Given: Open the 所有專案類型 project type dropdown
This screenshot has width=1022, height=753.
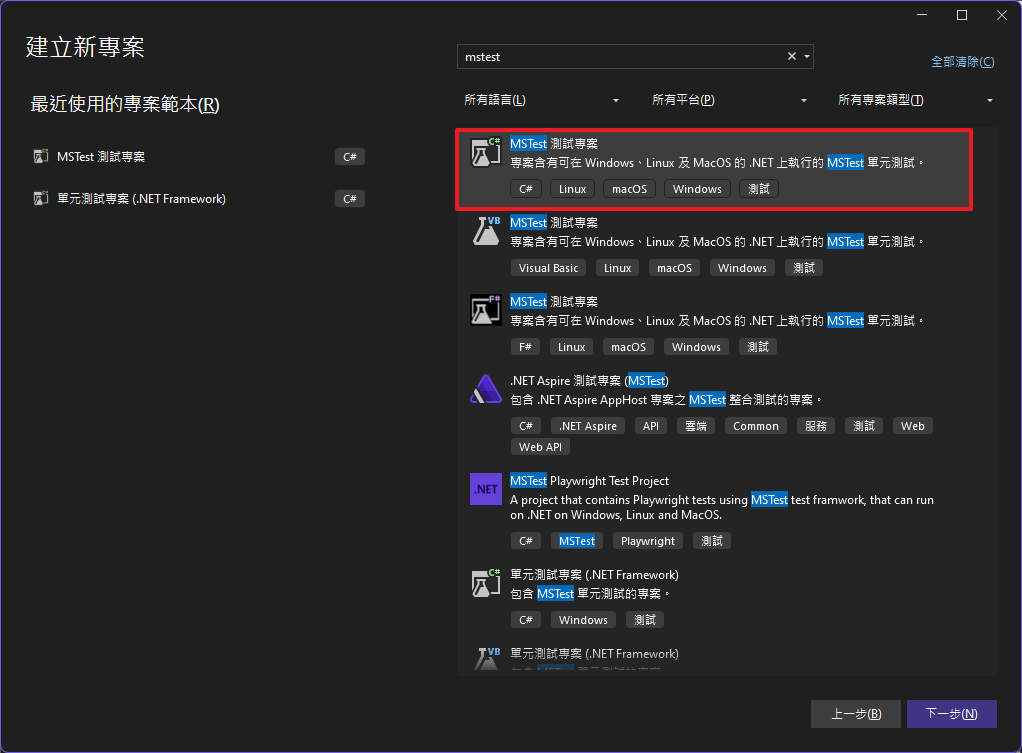Looking at the screenshot, I should tap(915, 100).
